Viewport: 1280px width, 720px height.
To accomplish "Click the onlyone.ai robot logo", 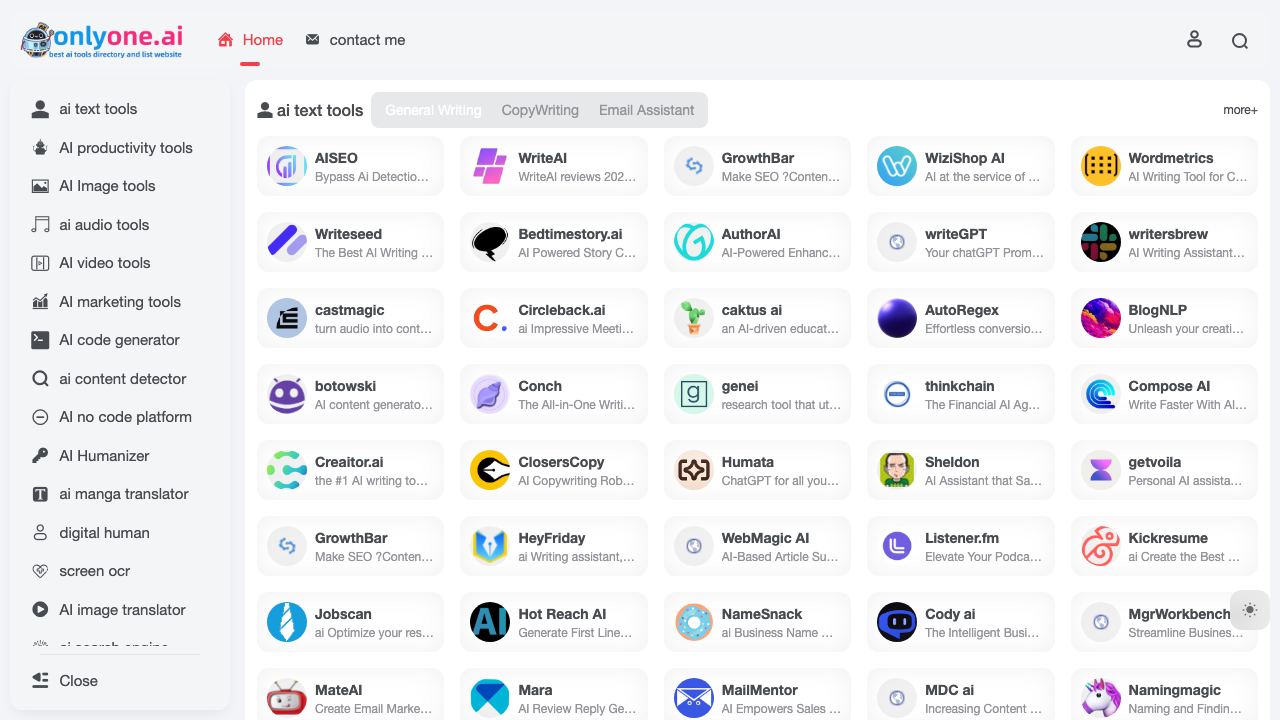I will 102,40.
